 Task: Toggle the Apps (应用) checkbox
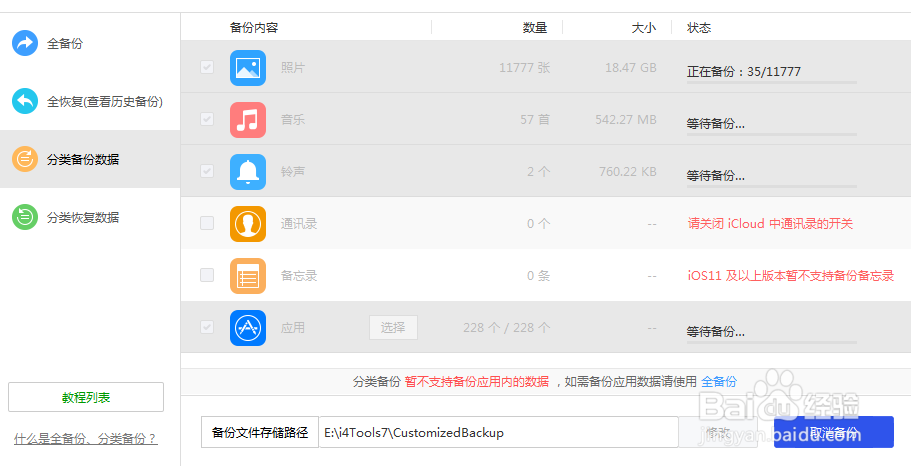pos(207,327)
